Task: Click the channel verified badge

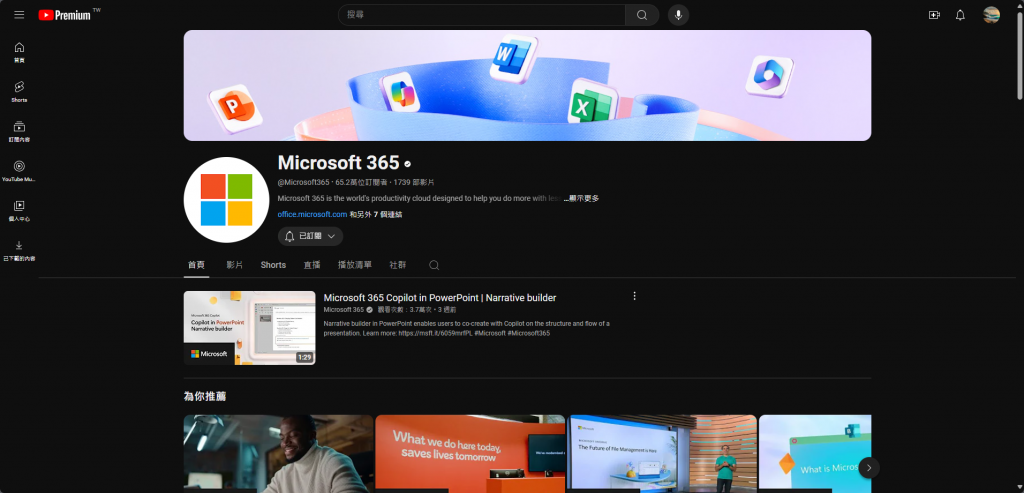Action: (x=408, y=164)
